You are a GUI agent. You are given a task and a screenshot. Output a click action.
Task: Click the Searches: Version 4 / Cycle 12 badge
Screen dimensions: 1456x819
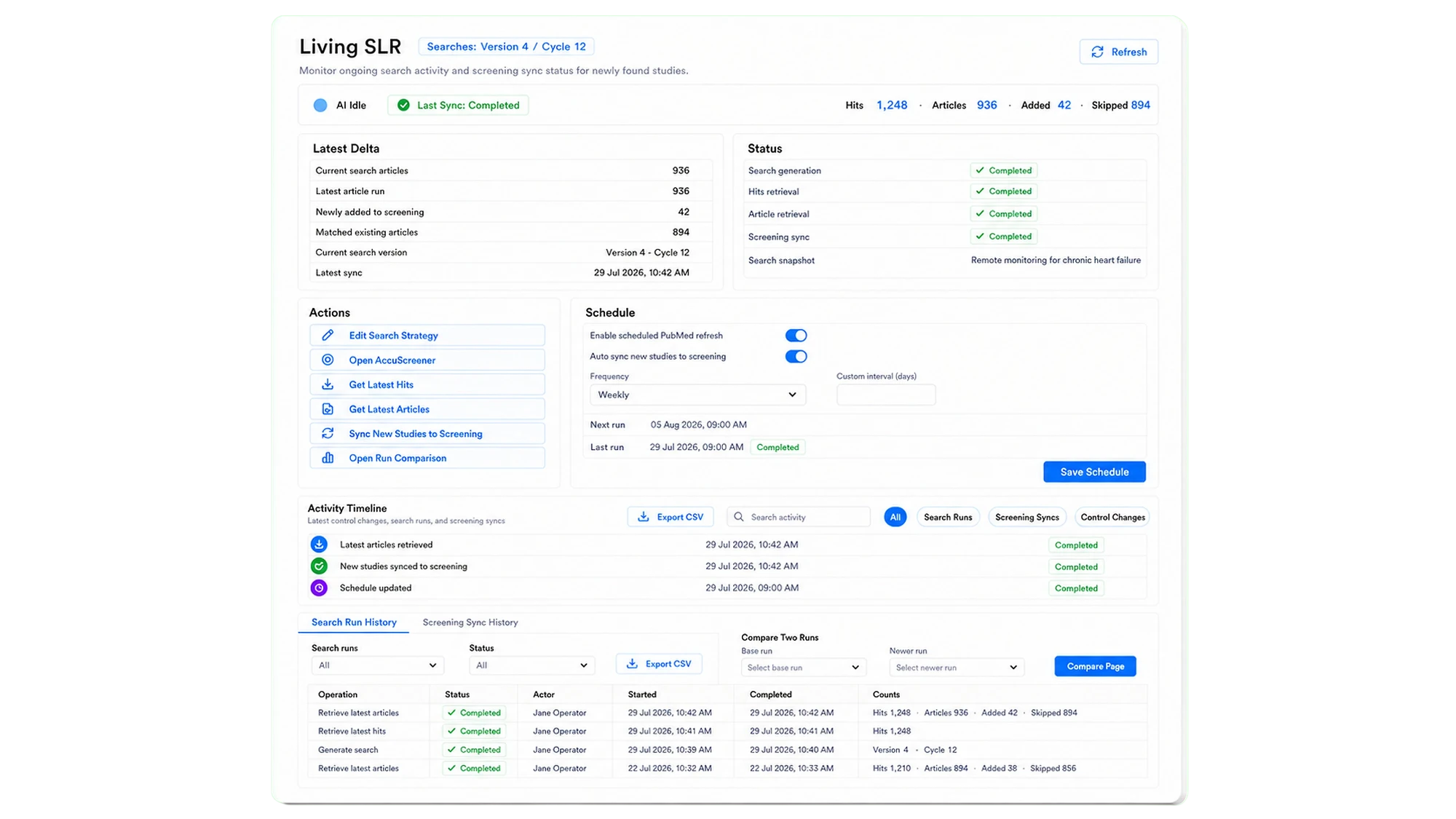(x=506, y=47)
